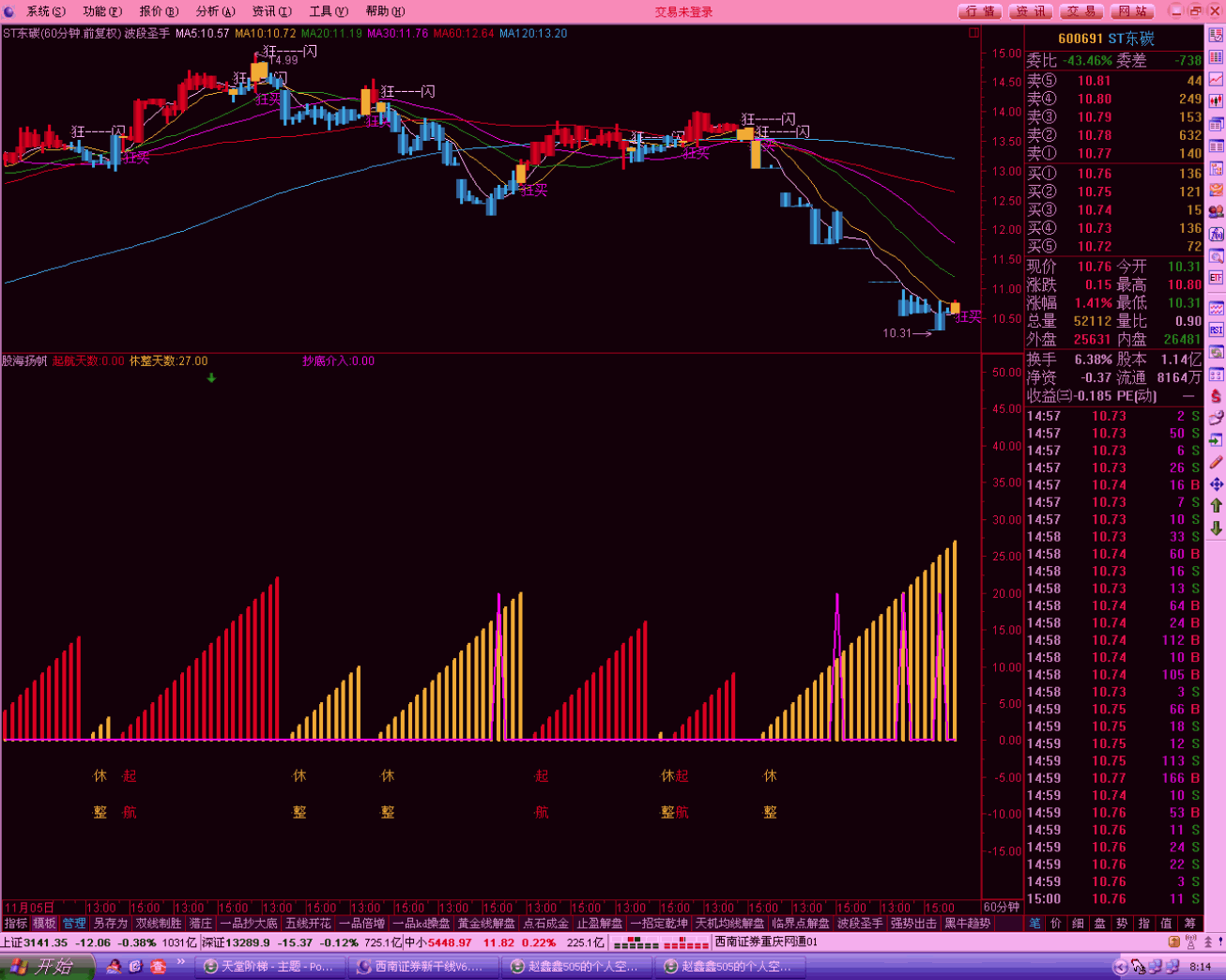Select the 五线开花 indicator template

pos(308,924)
